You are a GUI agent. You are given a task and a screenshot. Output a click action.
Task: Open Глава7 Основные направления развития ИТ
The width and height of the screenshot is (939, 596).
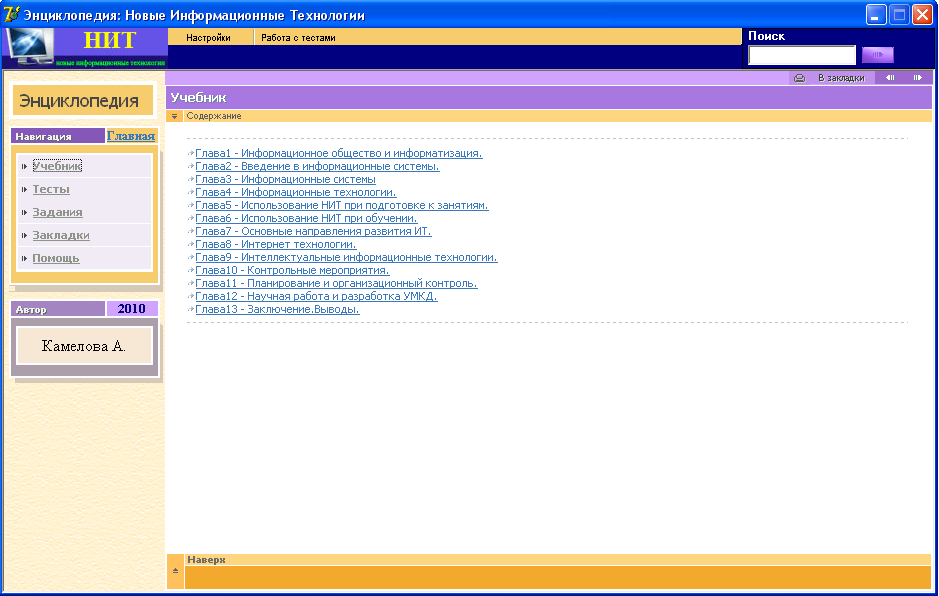coord(313,231)
